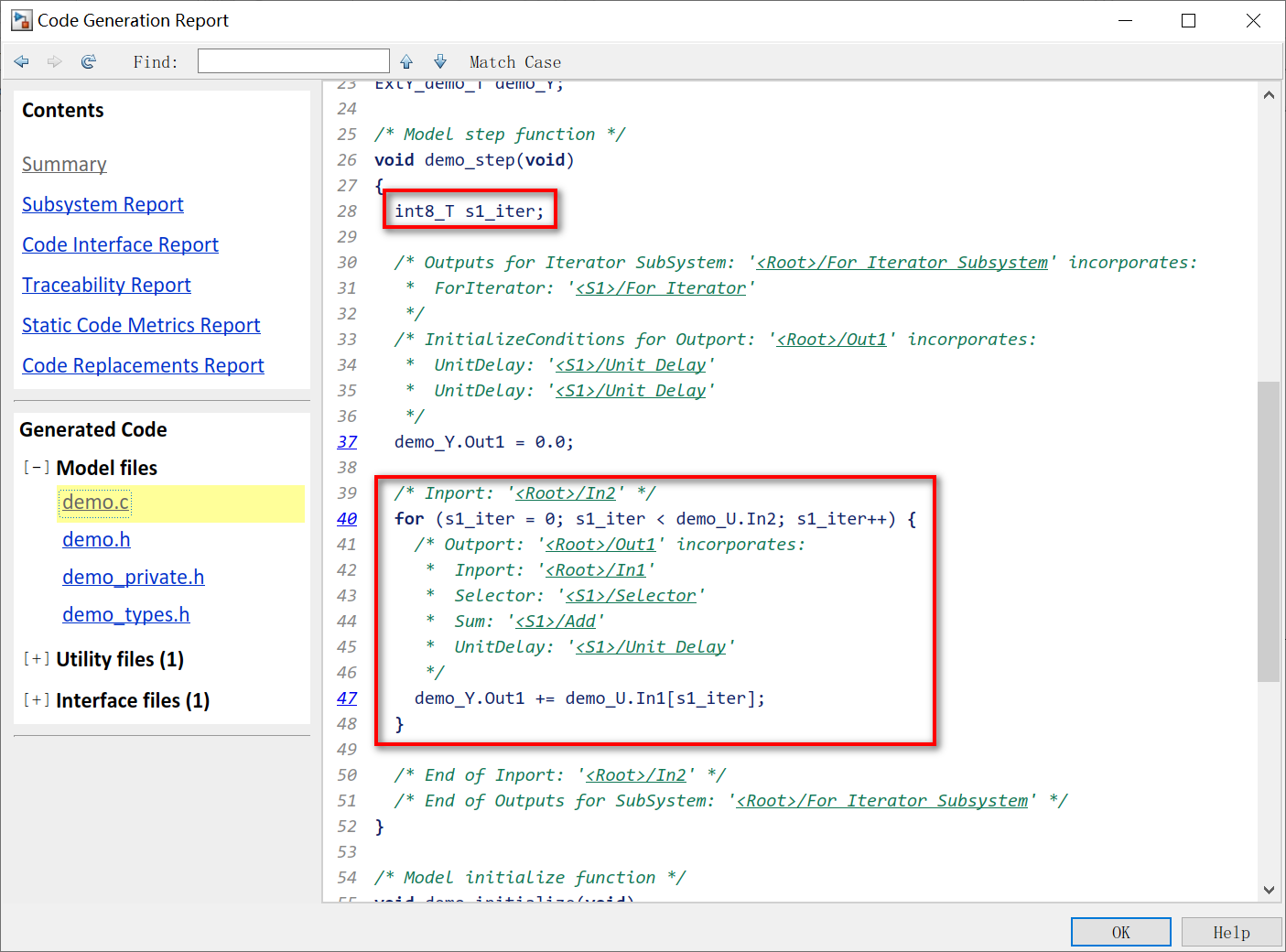Expand the Interface files (1) group
Viewport: 1286px width, 952px height.
[x=37, y=700]
